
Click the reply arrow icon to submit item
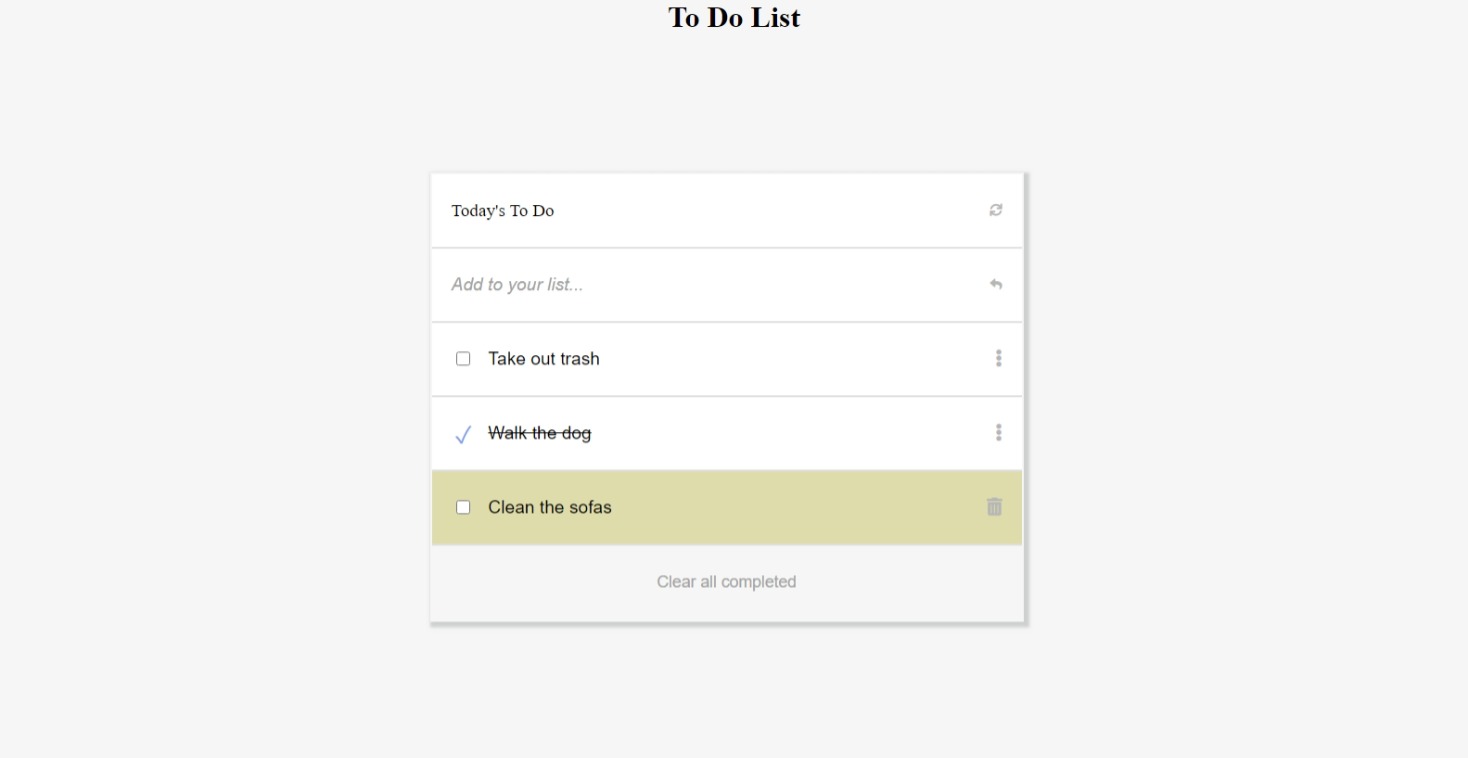coord(996,284)
